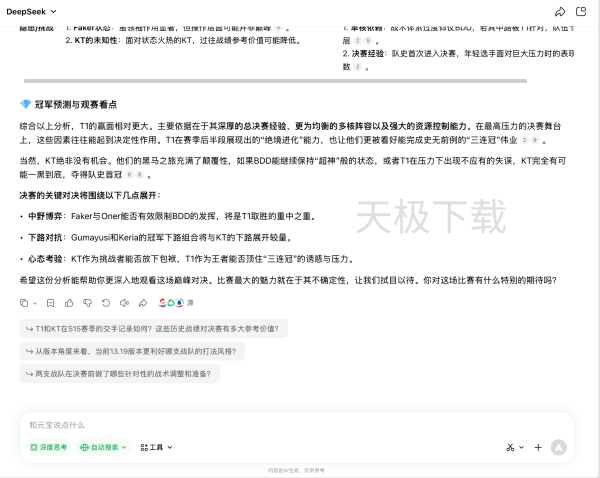Click the plus icon to add attachment
600x478 pixels.
pos(538,447)
